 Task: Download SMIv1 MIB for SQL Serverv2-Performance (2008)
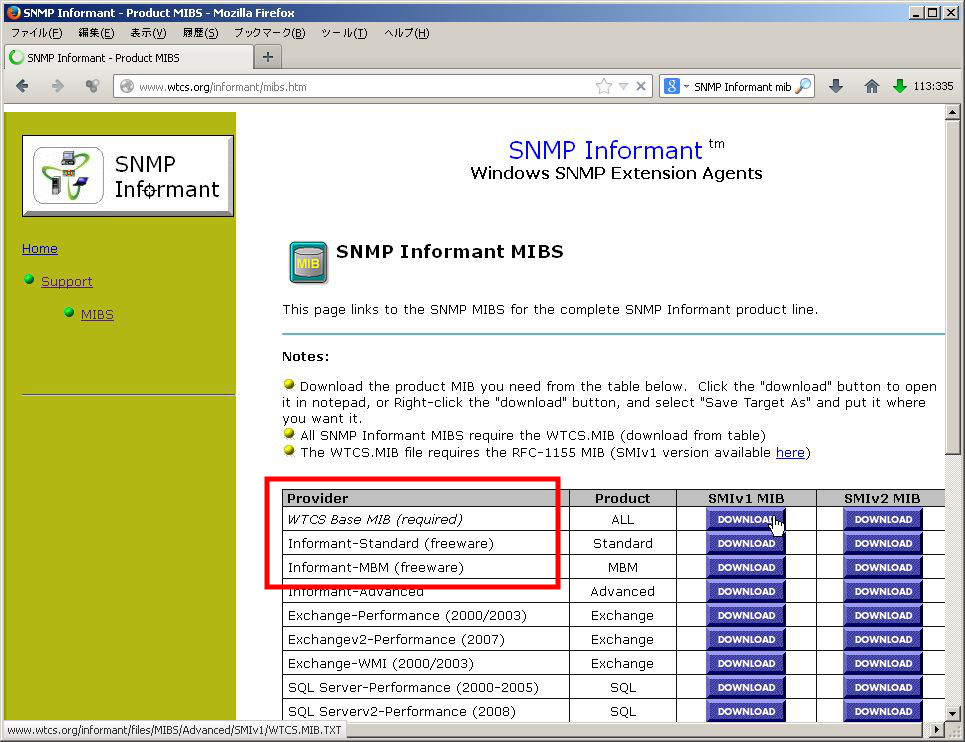coord(746,711)
